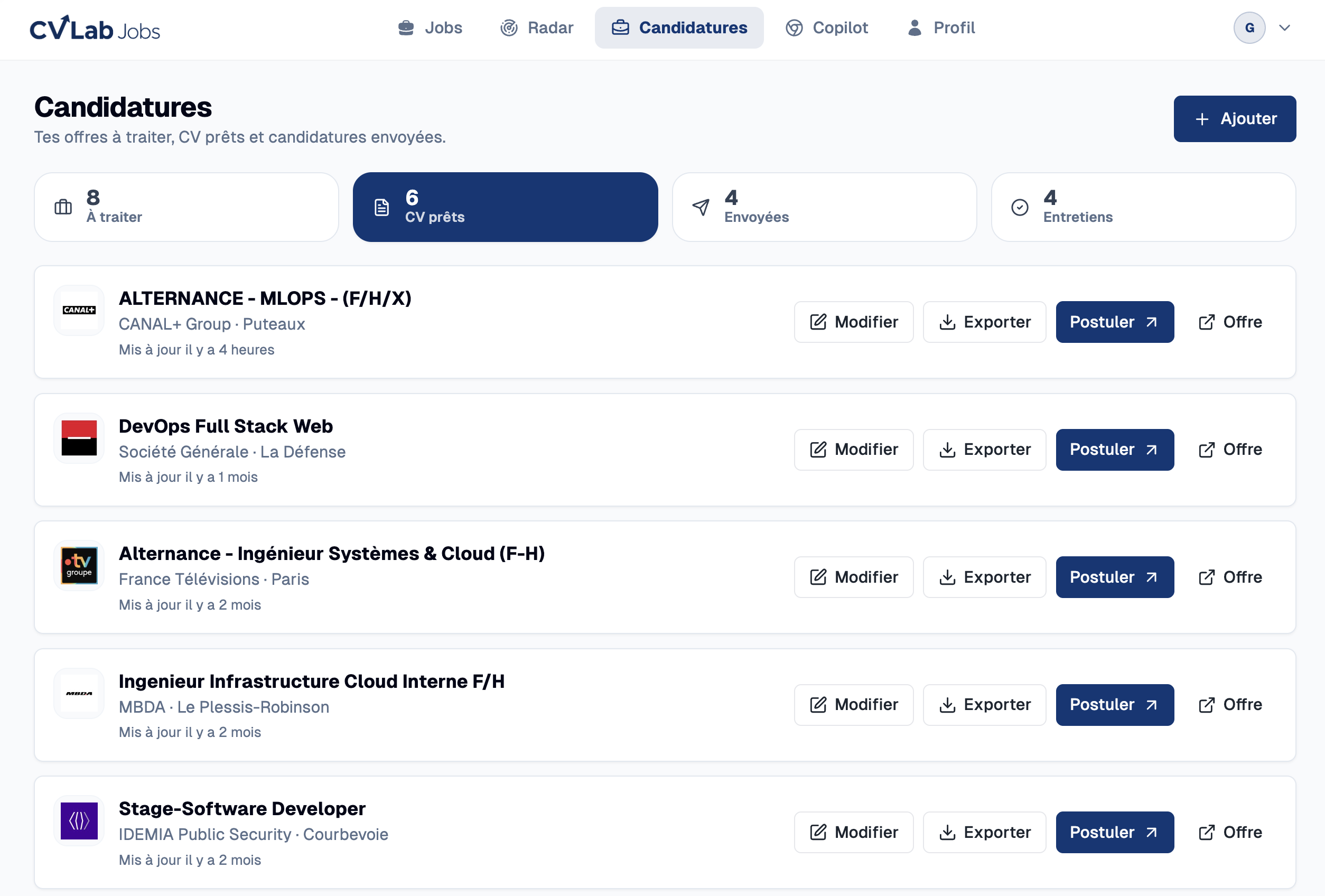
Task: Show the 4 Entretiens card
Action: click(1144, 207)
